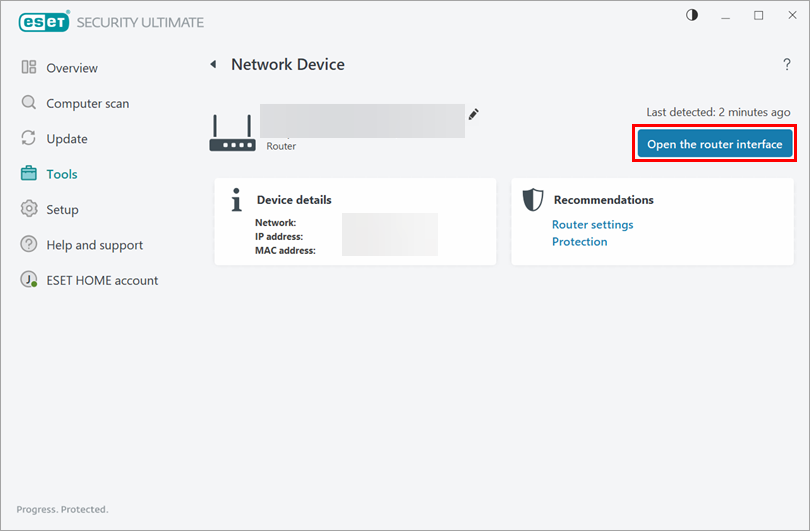Viewport: 810px width, 531px height.
Task: Click the pencil icon to rename device
Action: point(474,114)
